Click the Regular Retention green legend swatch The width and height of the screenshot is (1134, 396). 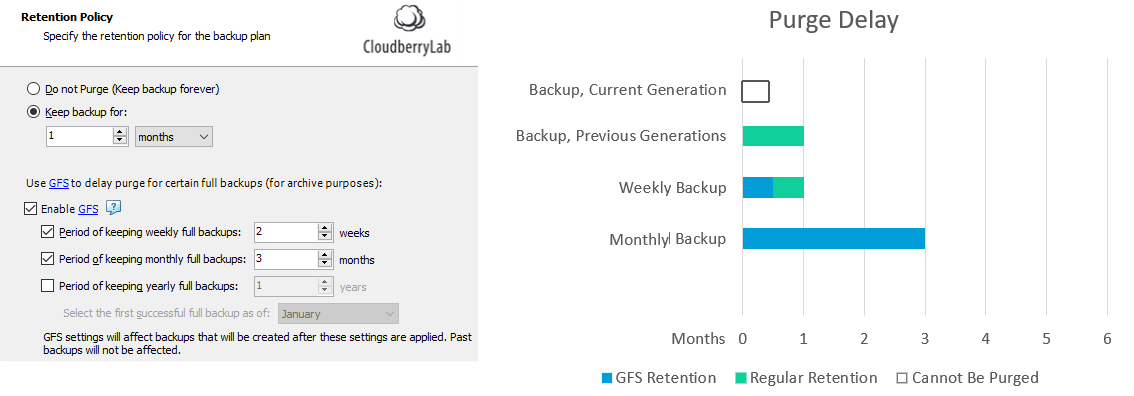click(741, 378)
